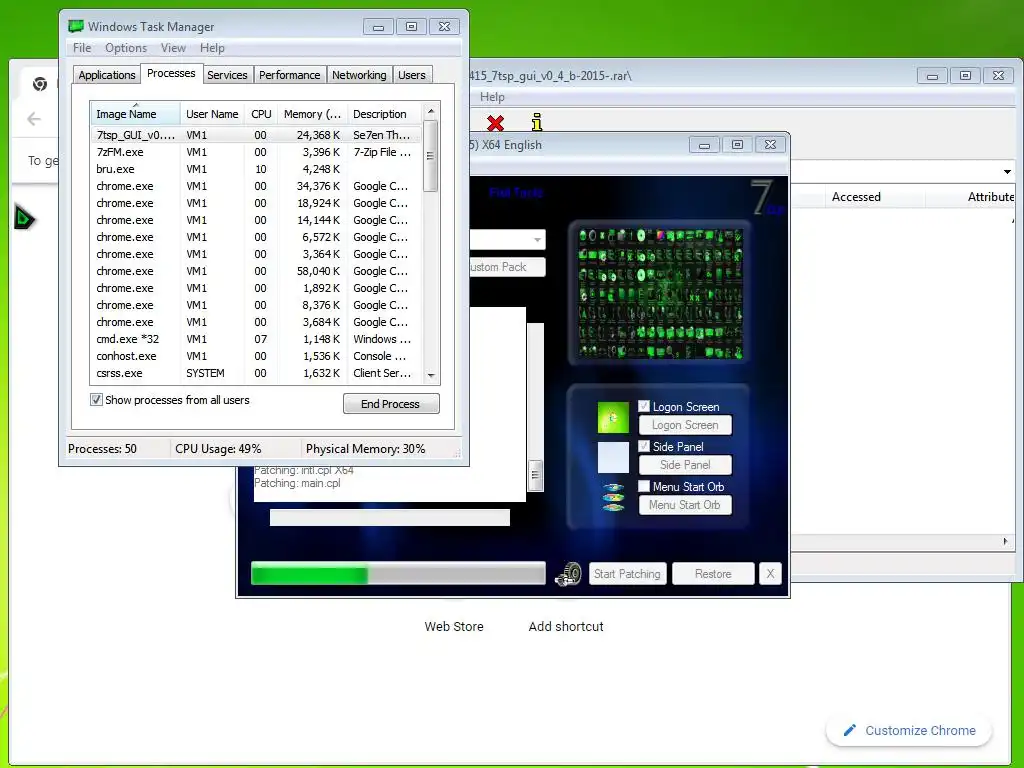The image size is (1024, 768).
Task: Click the gear icon beside Start Patching
Action: click(x=568, y=574)
